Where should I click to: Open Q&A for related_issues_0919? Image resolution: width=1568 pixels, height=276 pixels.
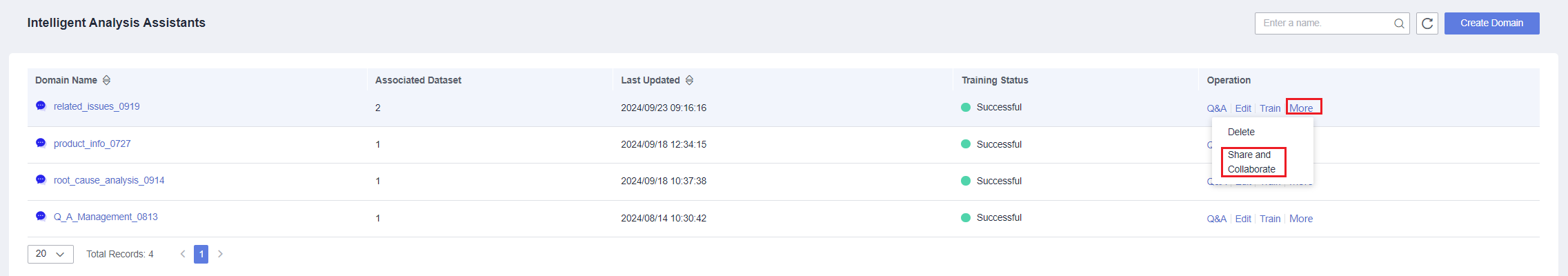(1216, 108)
